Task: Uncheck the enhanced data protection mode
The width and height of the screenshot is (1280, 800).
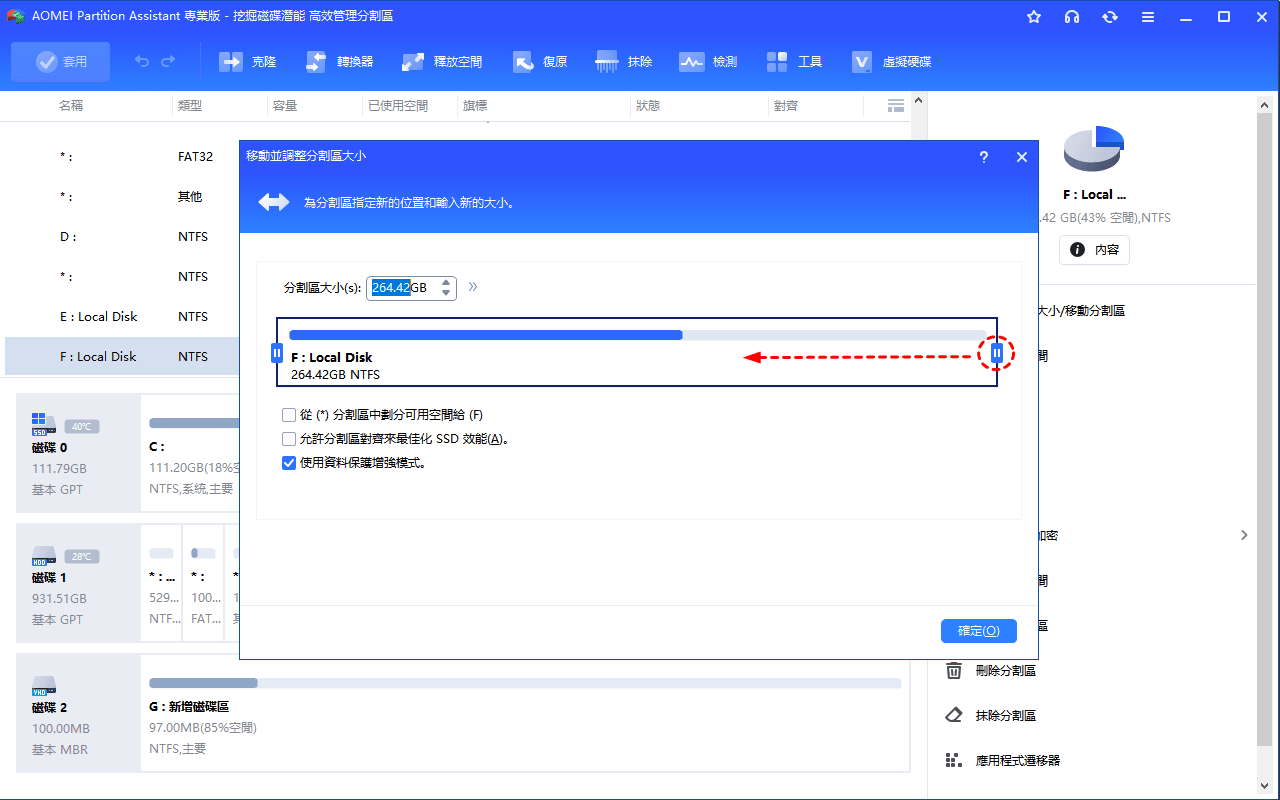Action: (x=289, y=463)
